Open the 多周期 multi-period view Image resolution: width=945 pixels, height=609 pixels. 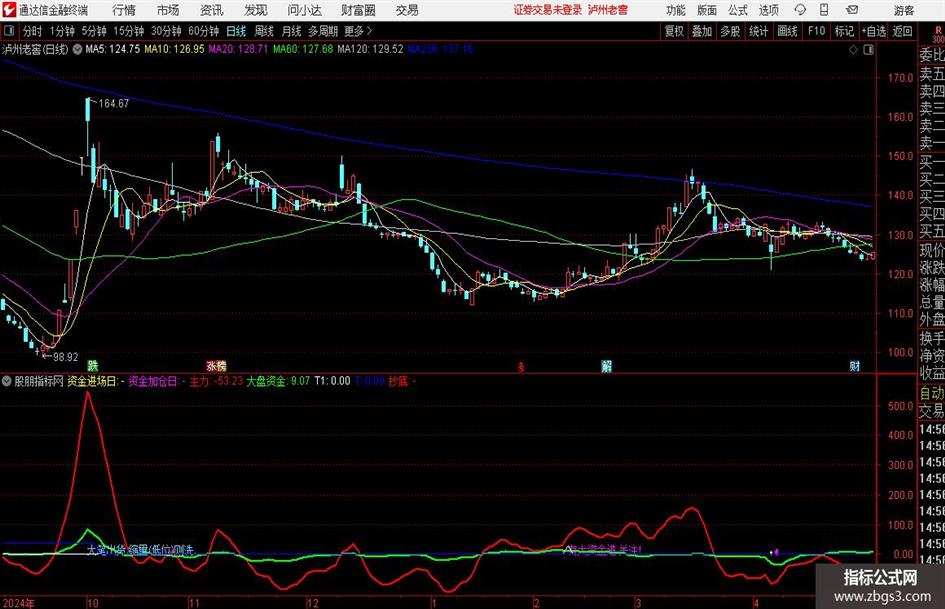point(322,31)
